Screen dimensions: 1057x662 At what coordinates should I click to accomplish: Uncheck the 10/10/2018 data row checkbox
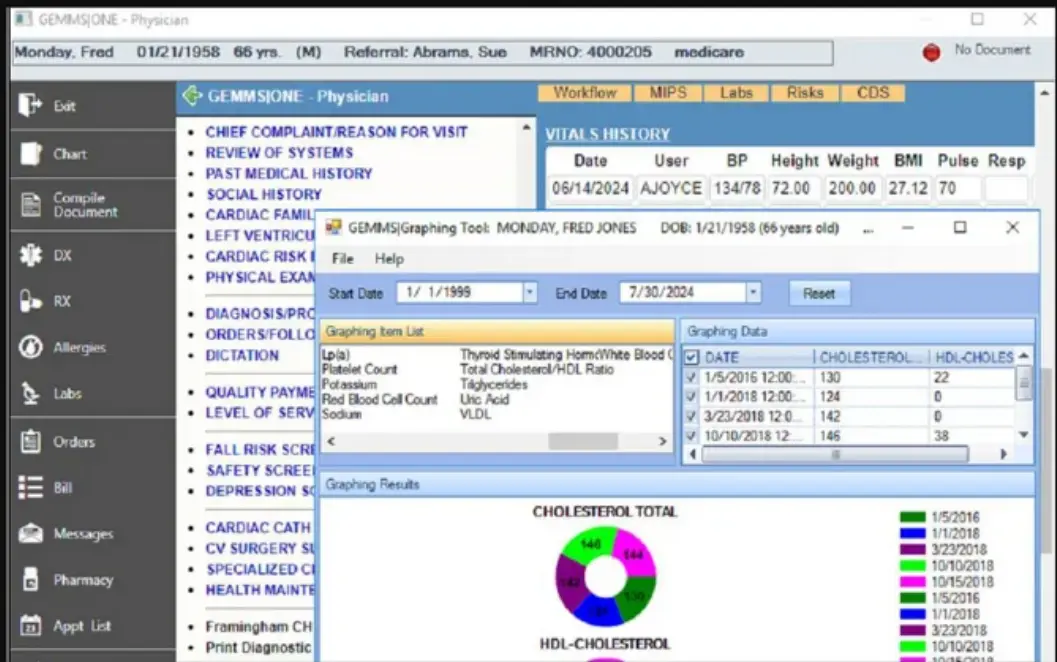(691, 436)
